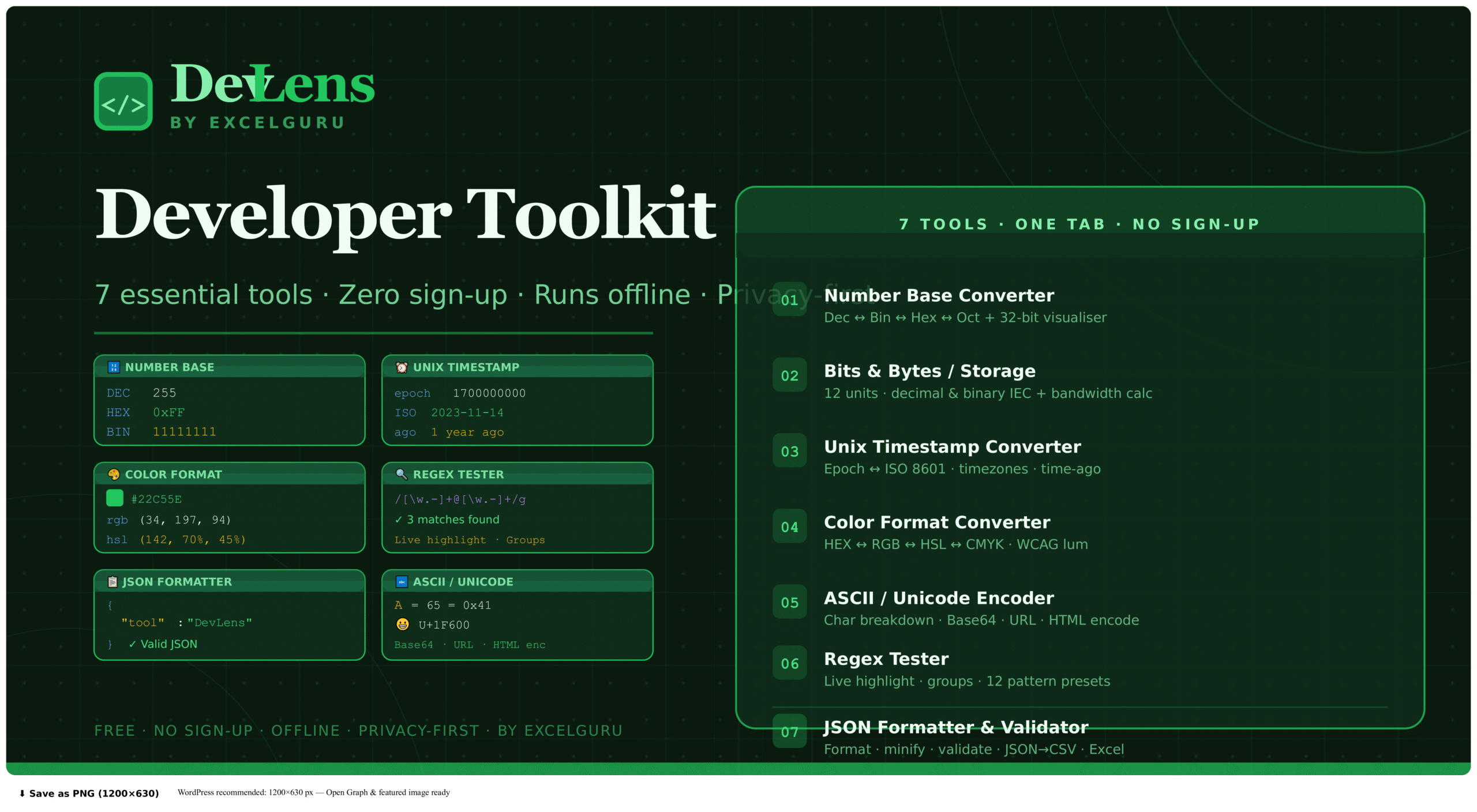Open the 05 ASCII / Unicode Encoder item
This screenshot has width=1477, height=812.
click(x=938, y=599)
